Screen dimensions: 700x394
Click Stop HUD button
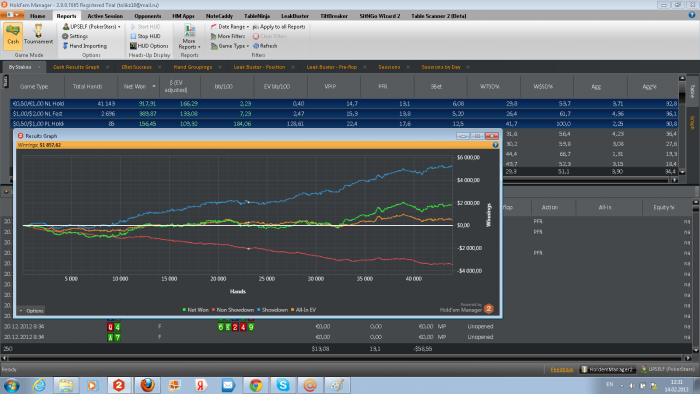[145, 36]
